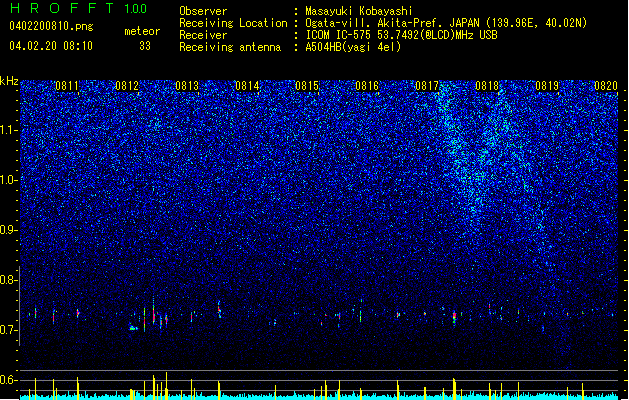
Task: Click the name Masayuki Kobayashi
Action: coord(359,11)
